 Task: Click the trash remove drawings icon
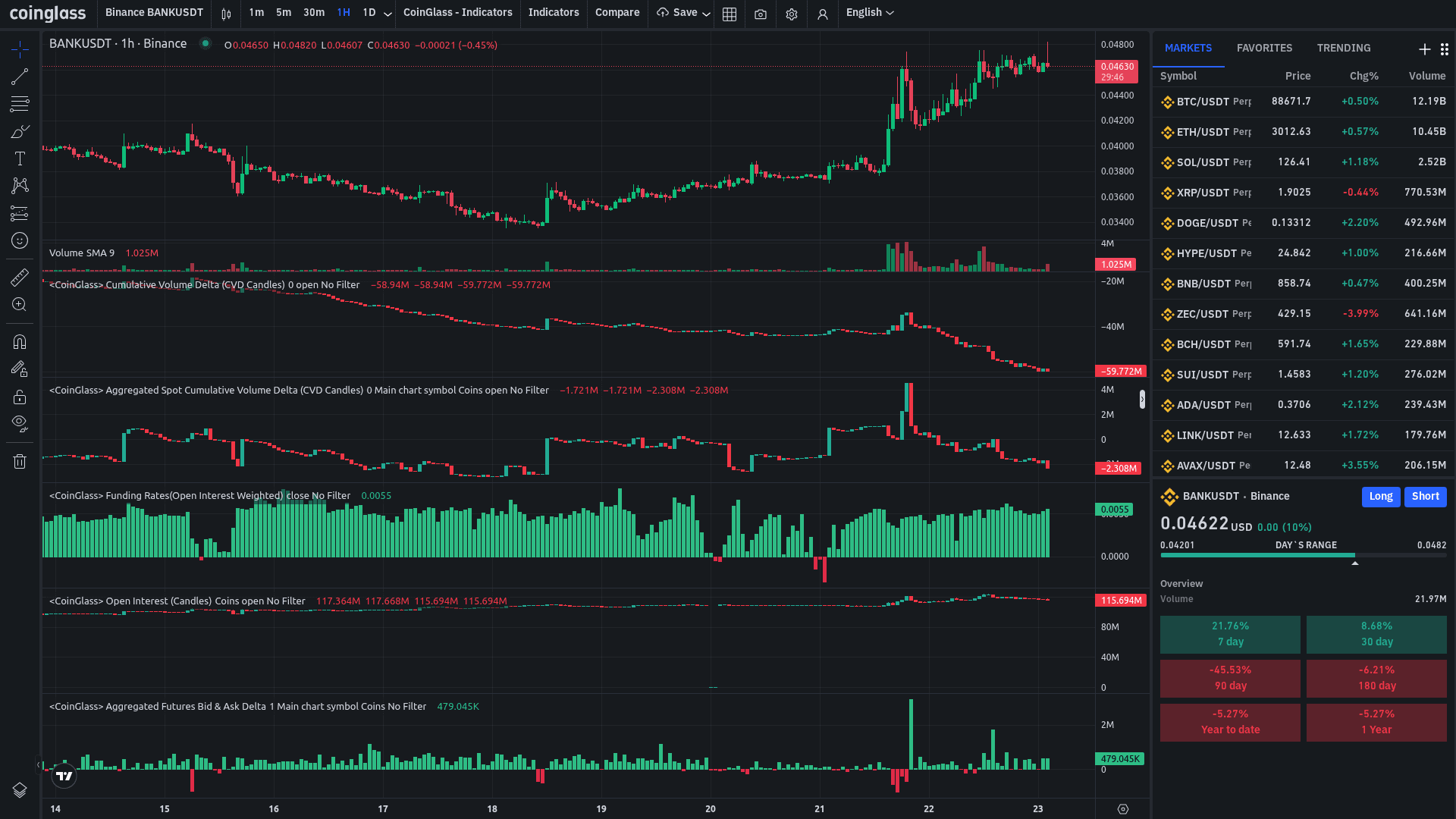point(20,461)
